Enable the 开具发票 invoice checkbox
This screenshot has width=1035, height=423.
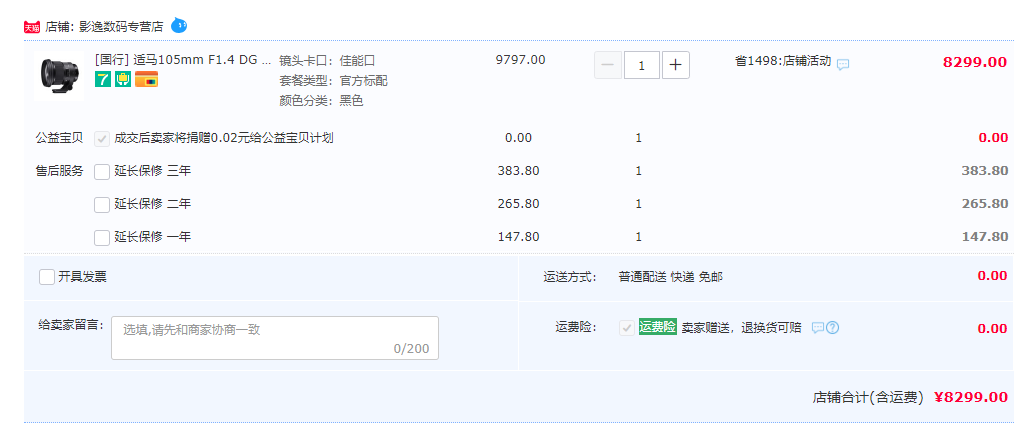click(x=47, y=277)
